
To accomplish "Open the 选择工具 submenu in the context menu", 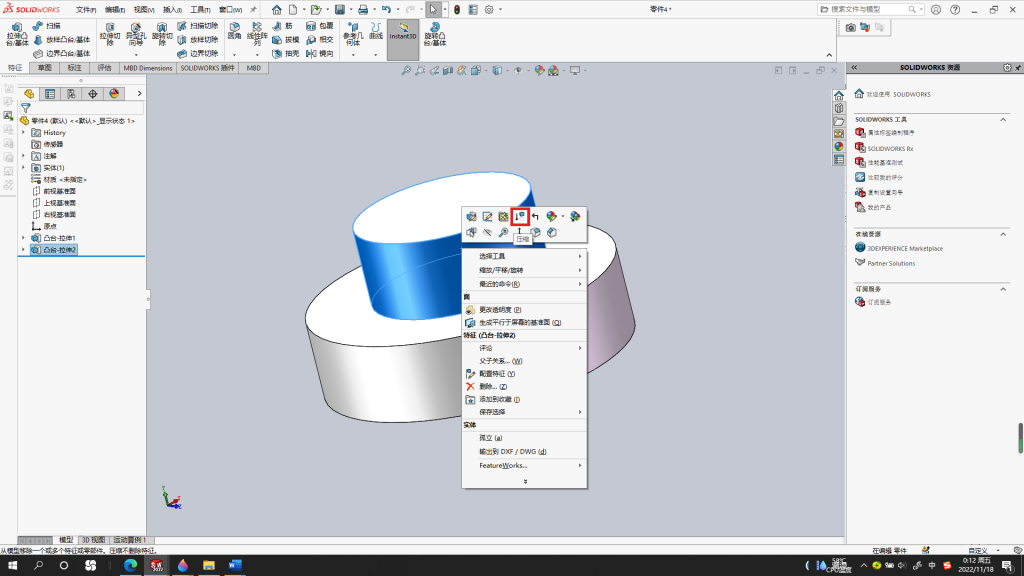I will point(524,256).
